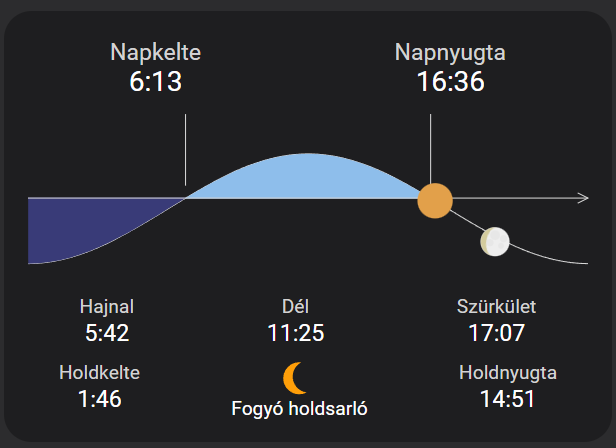
Task: Select the 6:13 sunrise time
Action: tap(156, 82)
